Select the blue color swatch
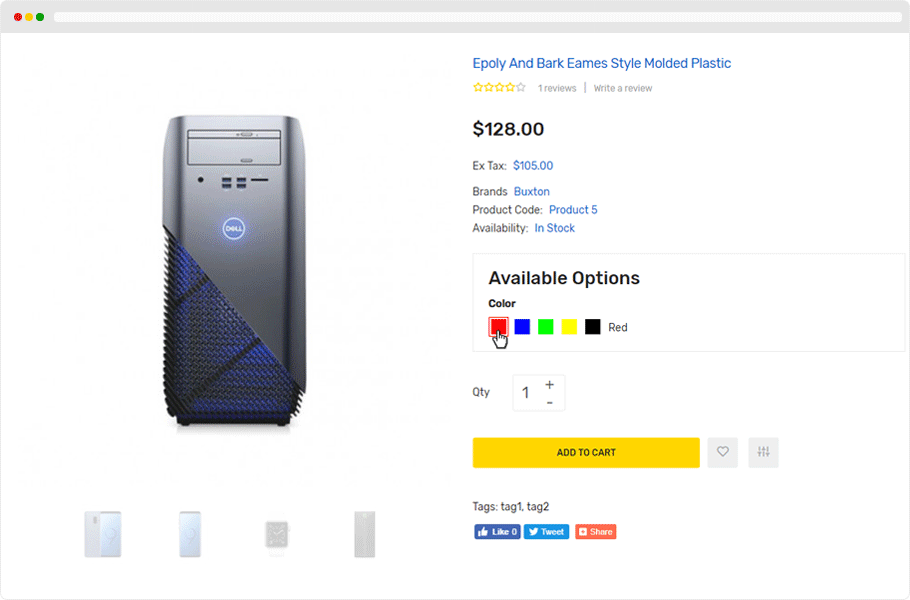 click(522, 327)
